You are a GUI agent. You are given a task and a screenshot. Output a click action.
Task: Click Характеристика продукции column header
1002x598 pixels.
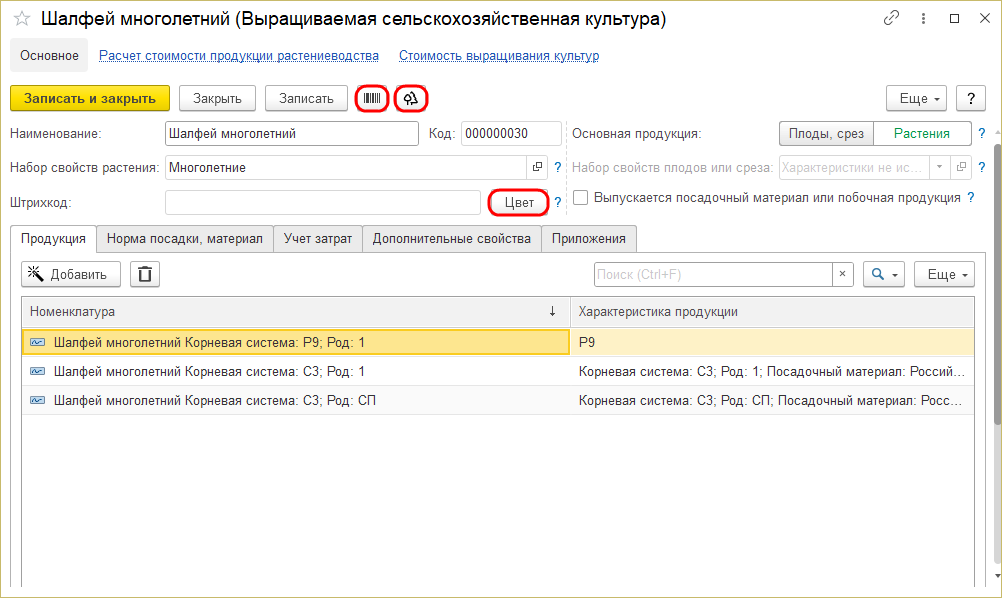[x=773, y=312]
